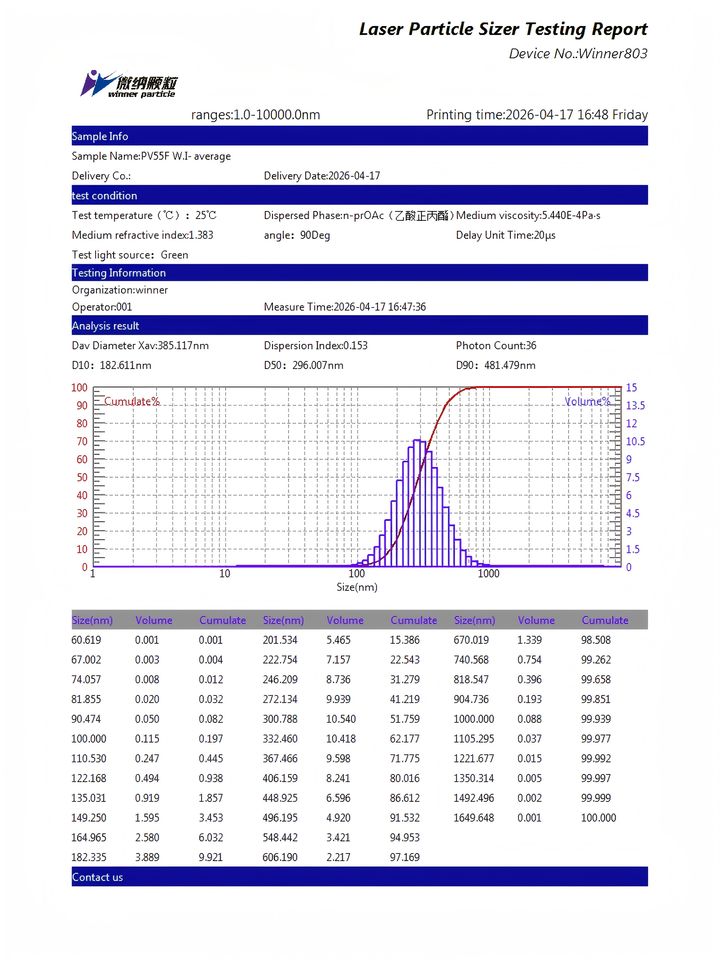Click the D10: 182.611nm value

pyautogui.click(x=111, y=366)
